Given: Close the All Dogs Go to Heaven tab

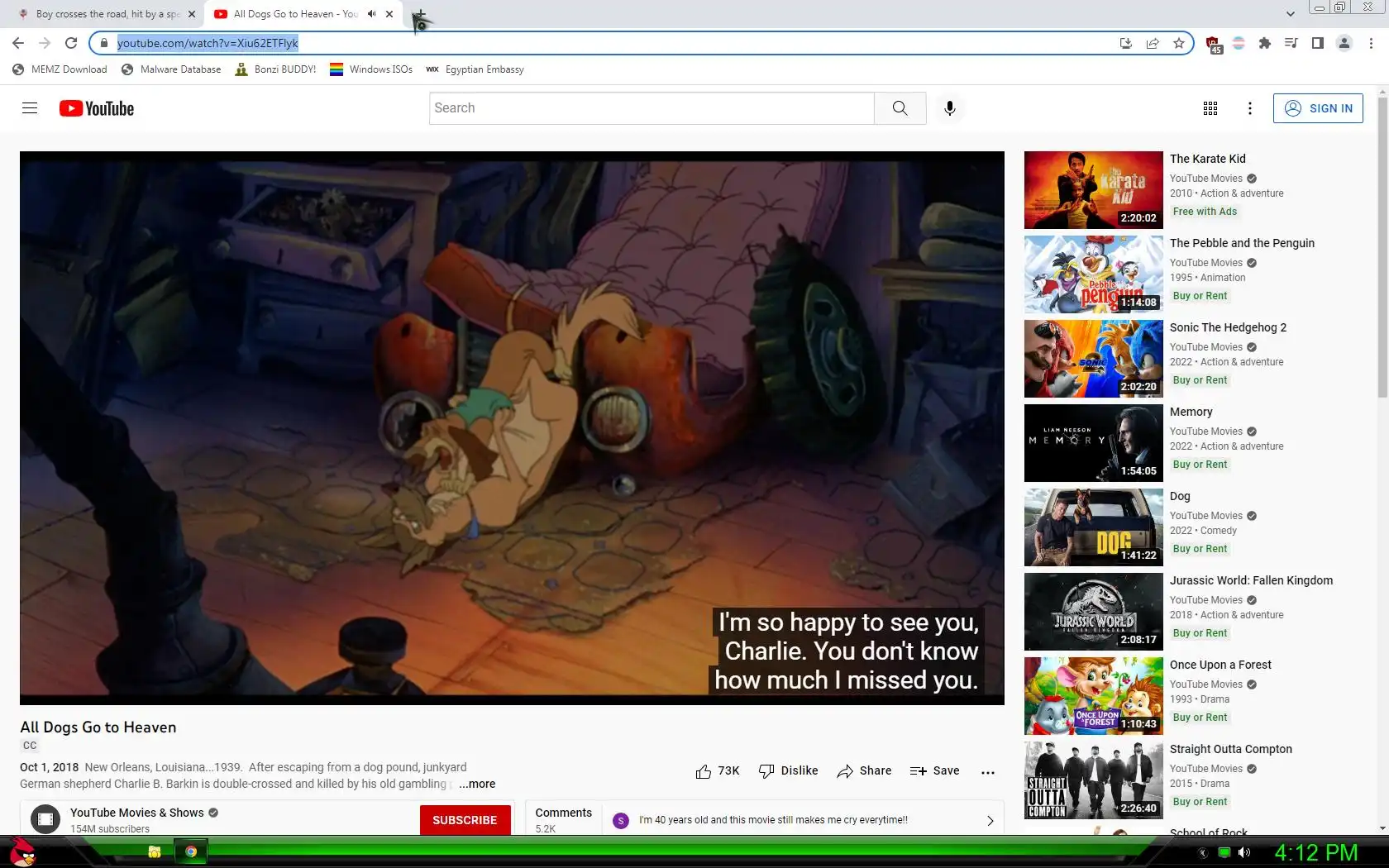Looking at the screenshot, I should click(389, 14).
